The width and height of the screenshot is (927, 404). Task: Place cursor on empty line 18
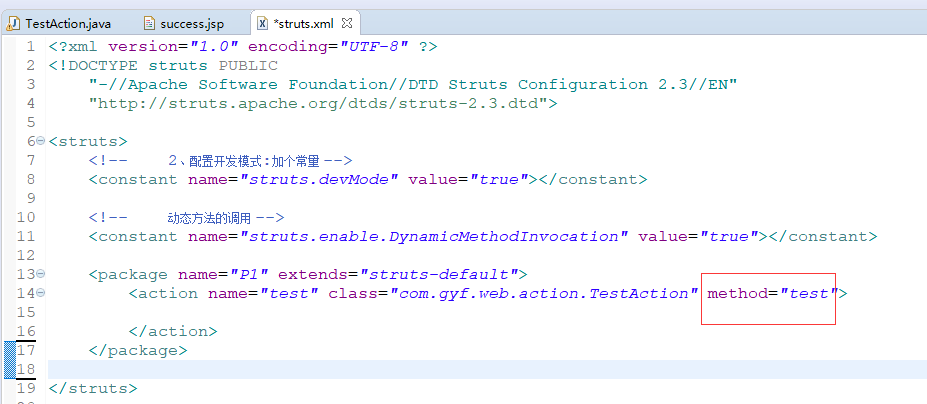tap(487, 369)
